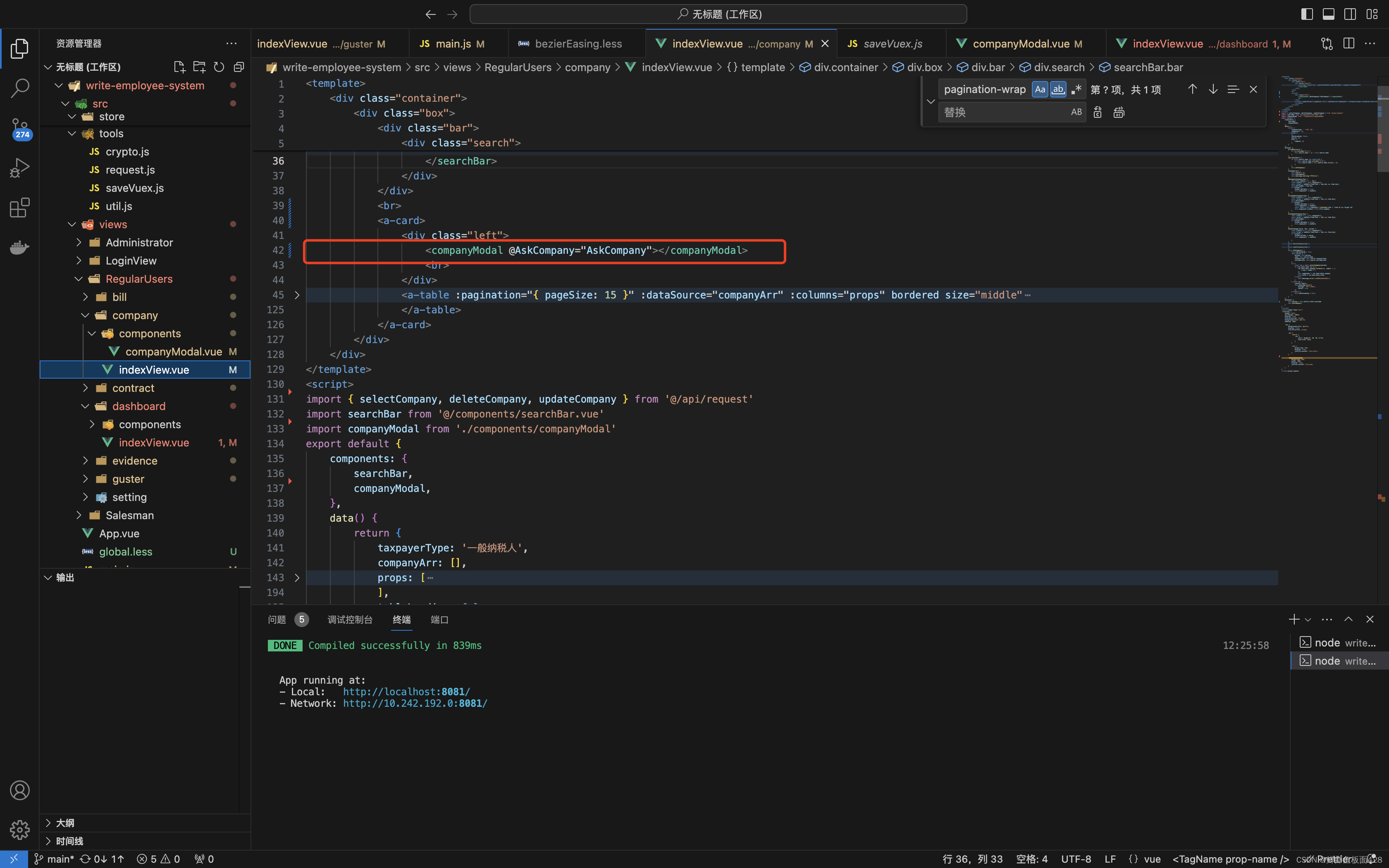Screen dimensions: 1389x868
Task: Close the bottom panel
Action: [1370, 620]
